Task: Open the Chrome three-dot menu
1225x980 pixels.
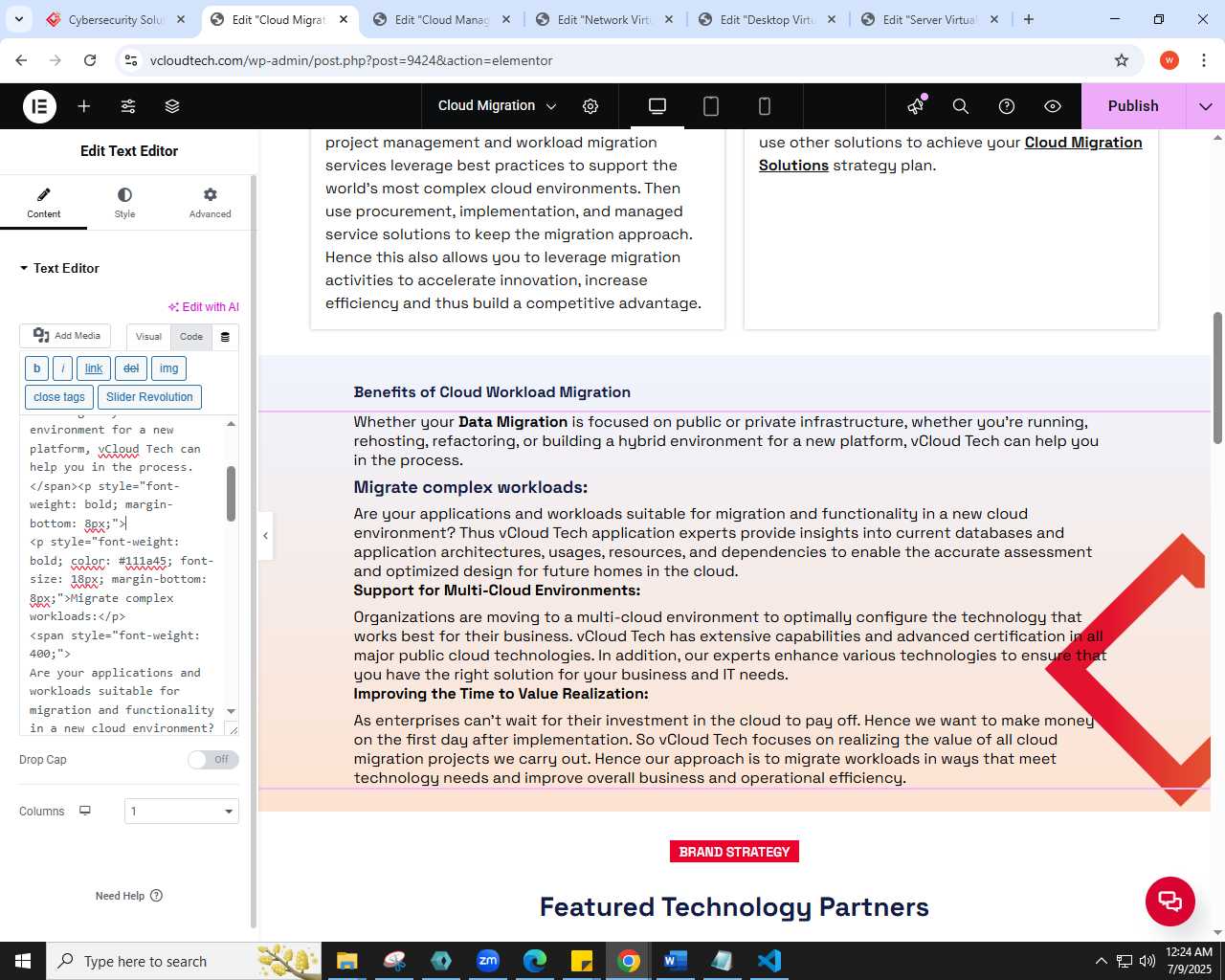Action: (x=1203, y=60)
